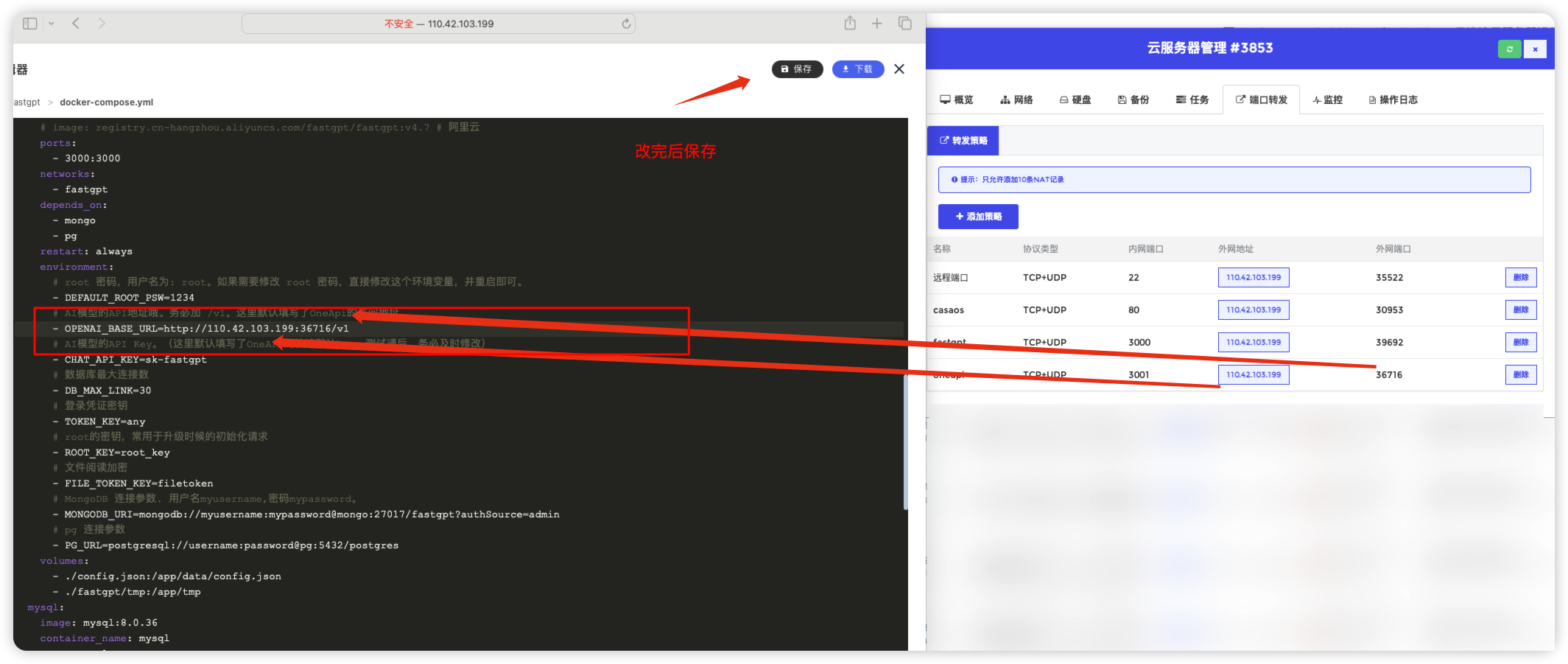Click the 保存 save button
Viewport: 1568px width, 664px height.
point(797,69)
